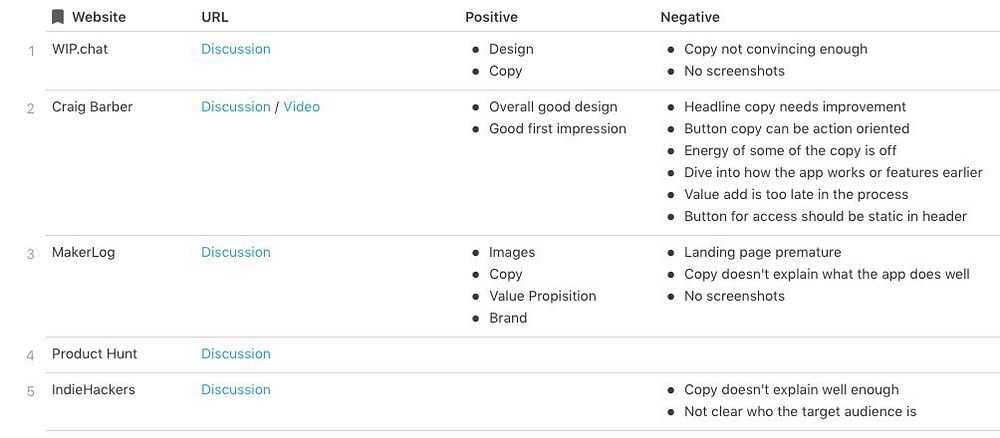Open the Discussion link for WIP.chat
Image resolution: width=1000 pixels, height=438 pixels.
pos(235,49)
